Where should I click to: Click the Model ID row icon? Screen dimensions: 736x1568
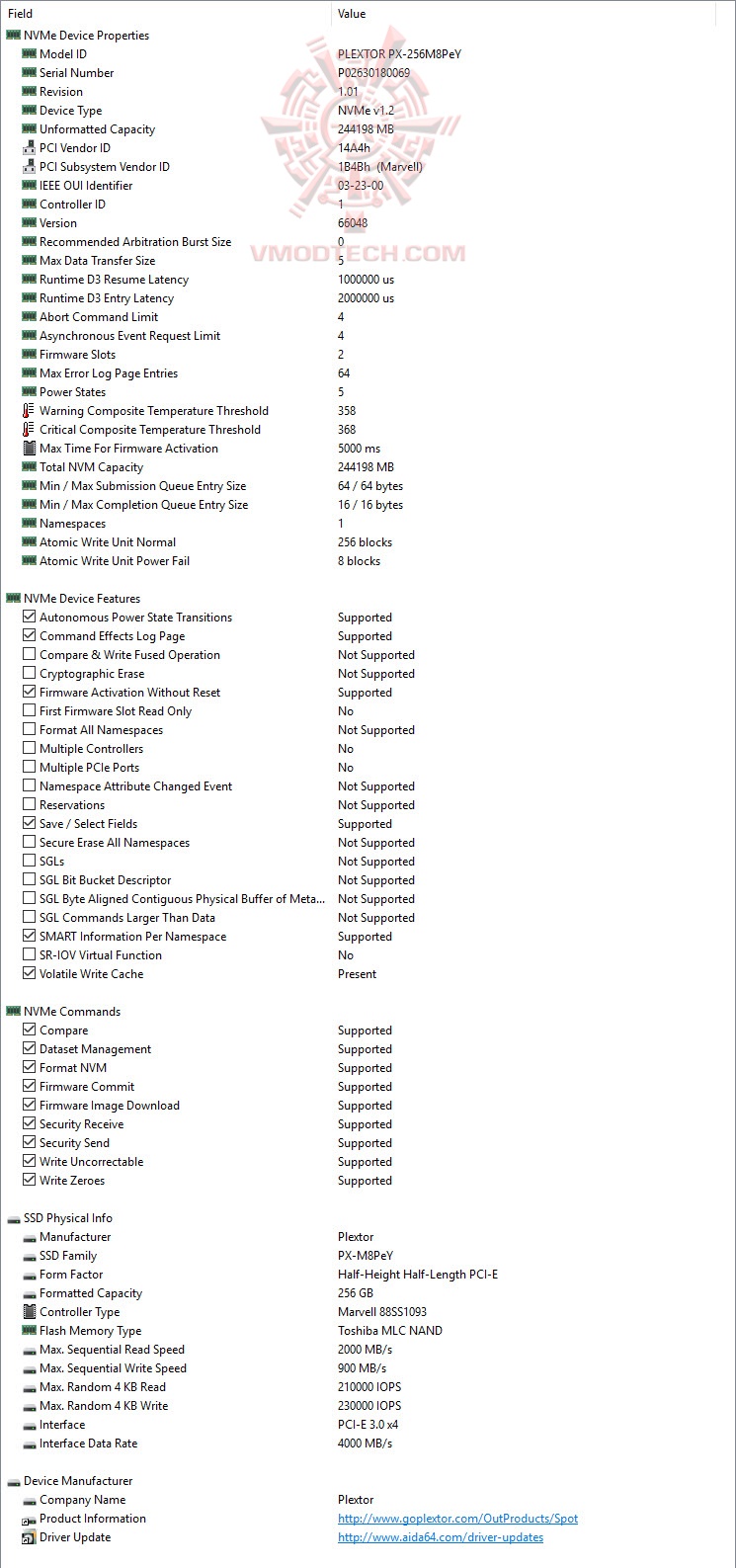pyautogui.click(x=30, y=54)
